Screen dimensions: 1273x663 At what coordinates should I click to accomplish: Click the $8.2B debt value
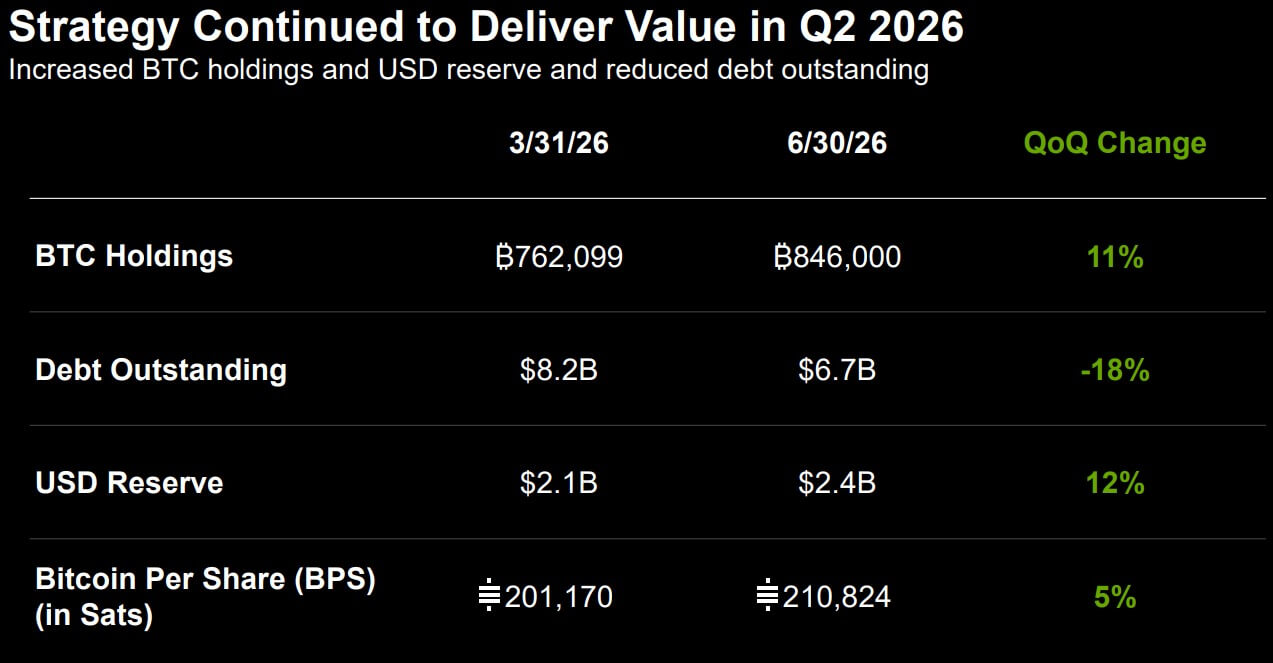[559, 371]
